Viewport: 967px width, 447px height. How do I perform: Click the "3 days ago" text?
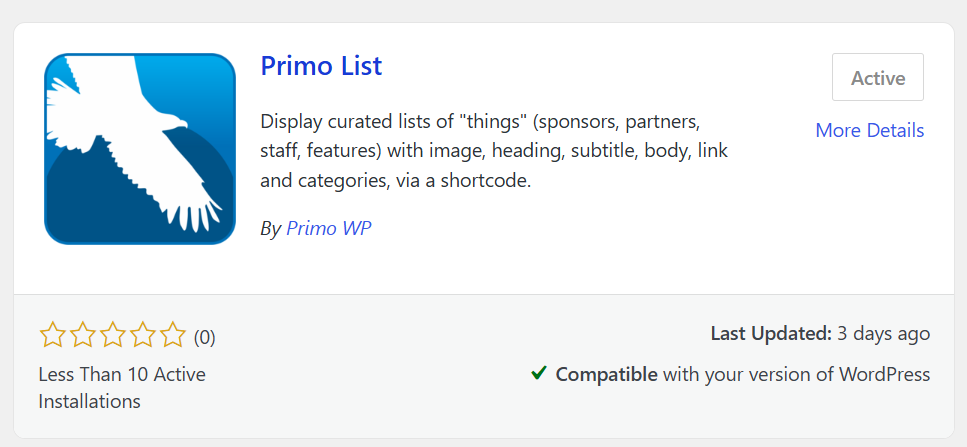pyautogui.click(x=884, y=334)
